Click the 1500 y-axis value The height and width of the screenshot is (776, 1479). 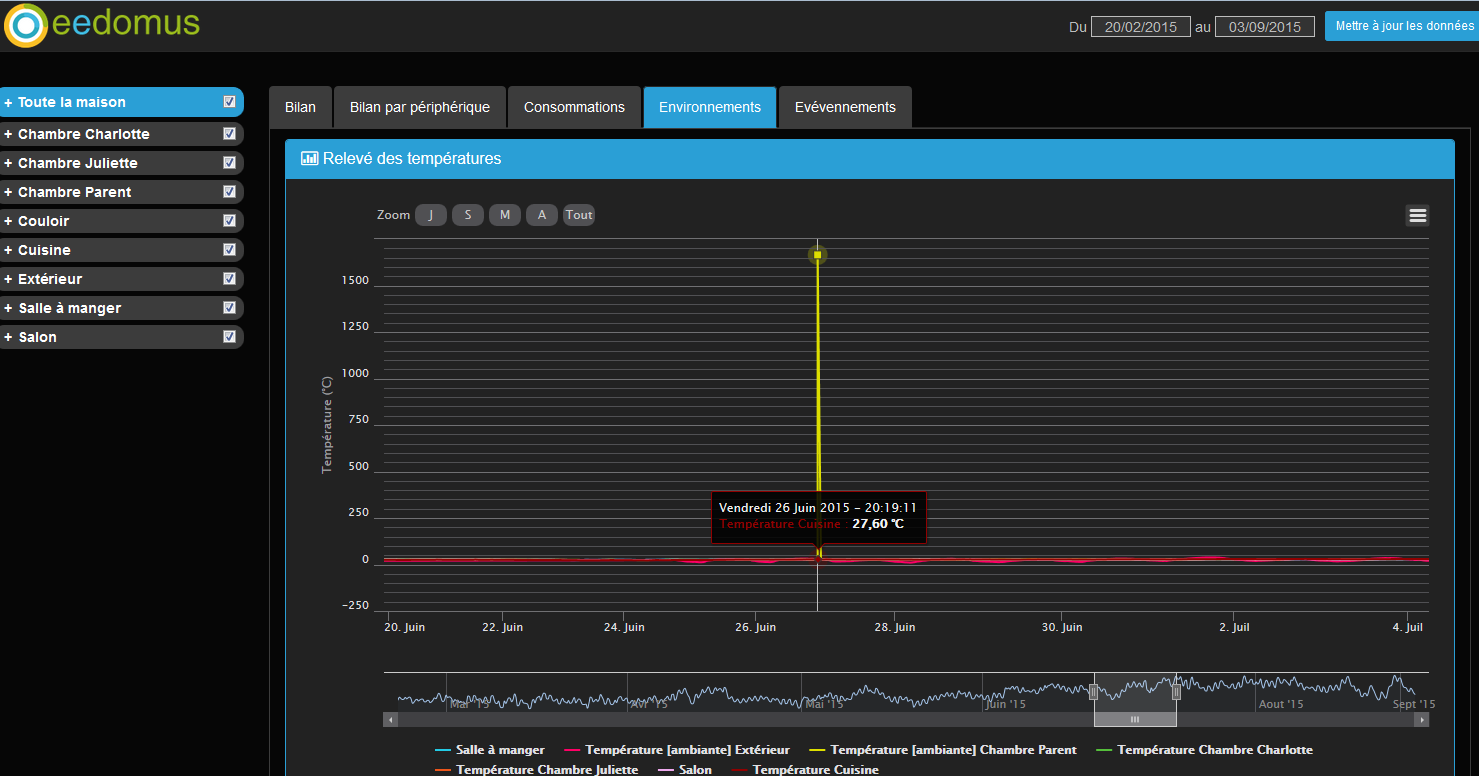tap(354, 280)
